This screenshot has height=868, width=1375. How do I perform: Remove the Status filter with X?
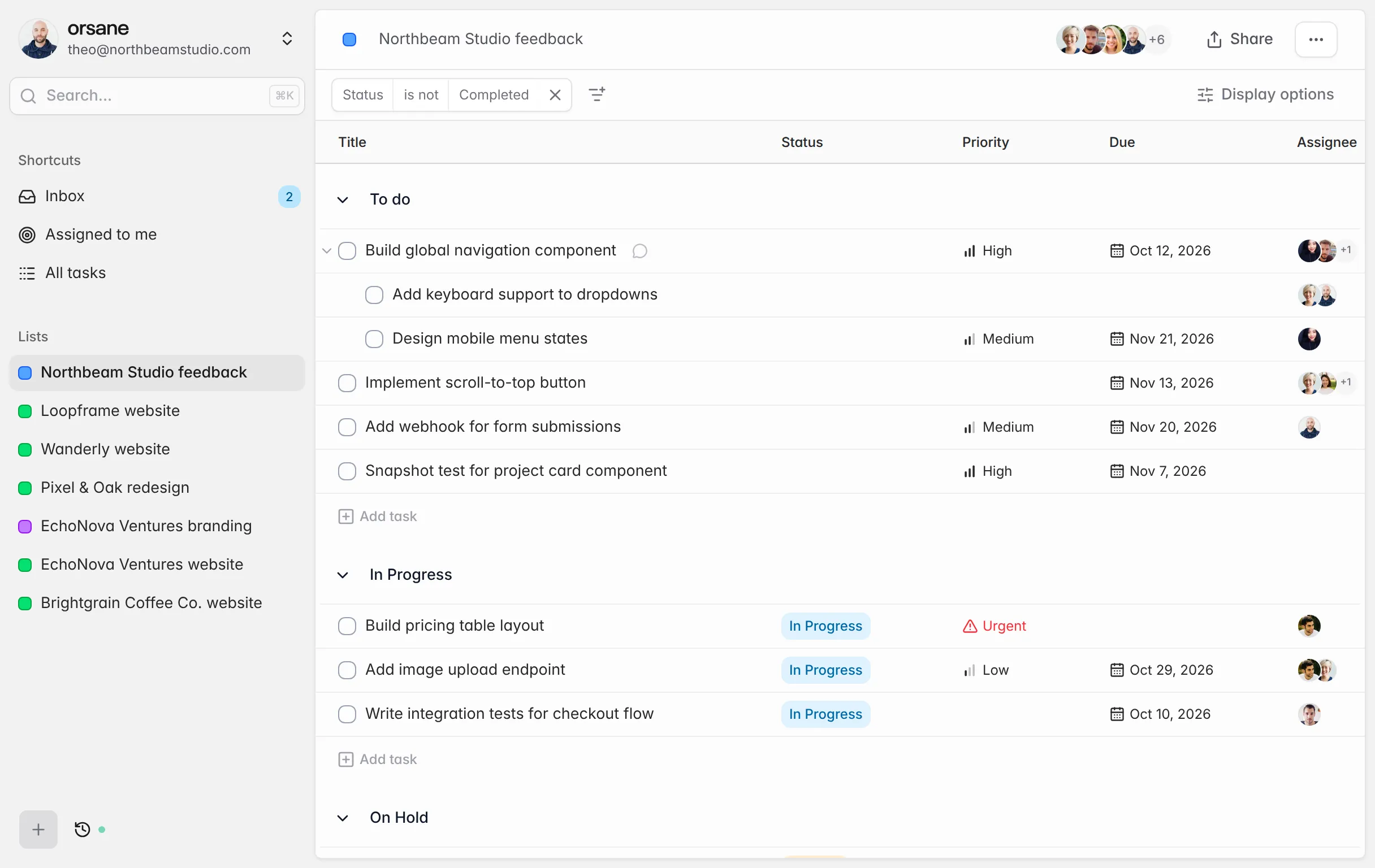555,95
